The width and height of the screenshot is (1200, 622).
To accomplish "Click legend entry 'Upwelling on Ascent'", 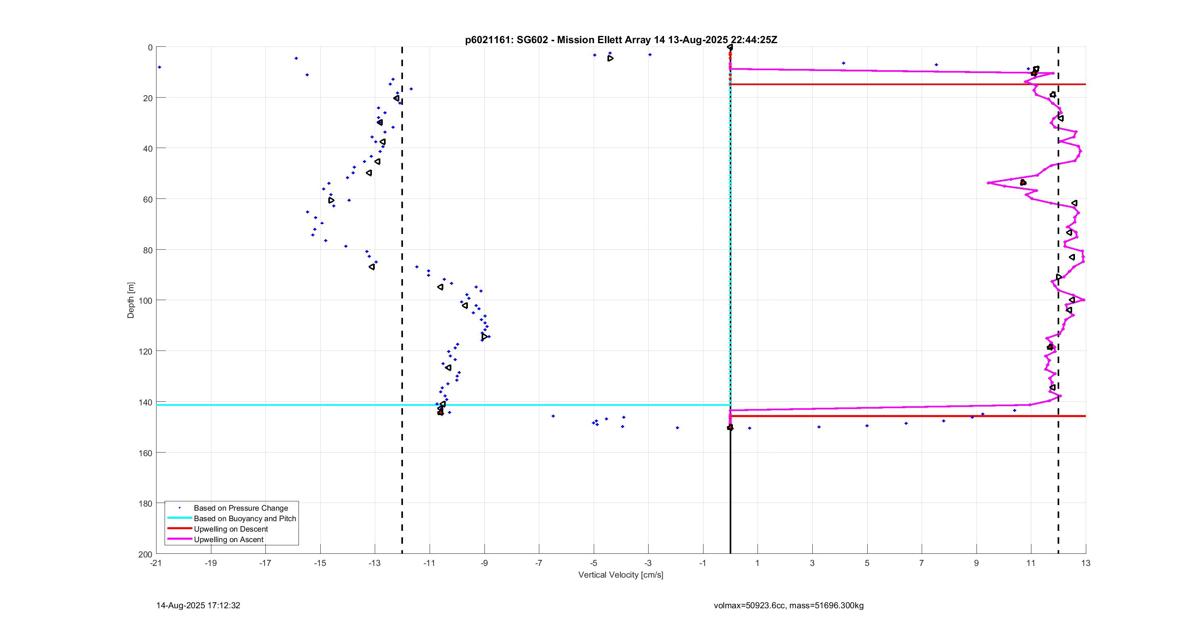I will coord(229,540).
